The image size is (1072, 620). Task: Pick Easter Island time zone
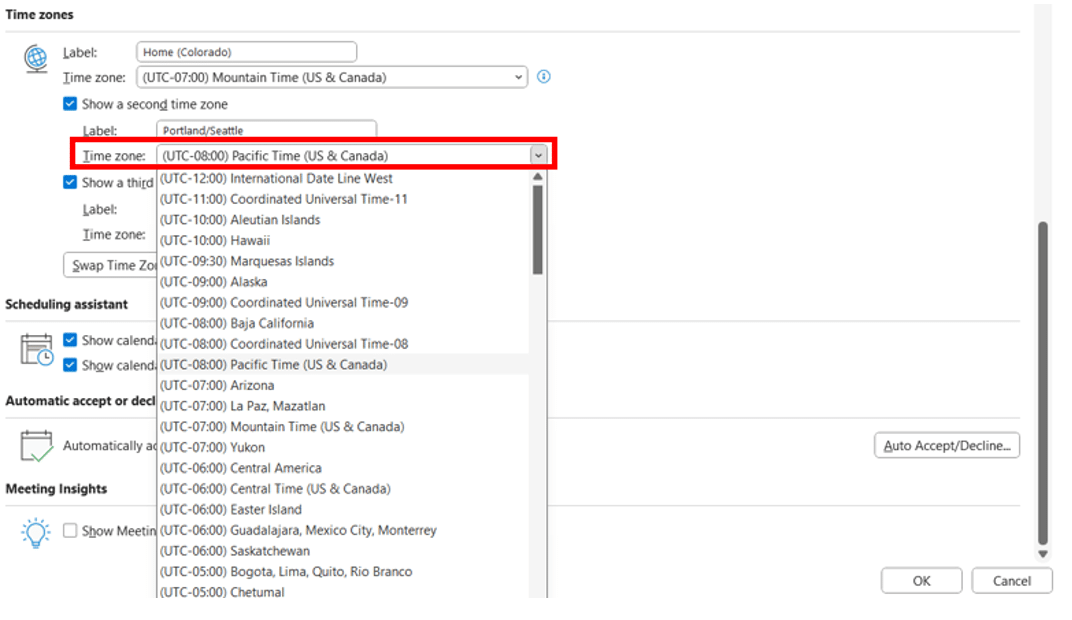pos(343,509)
